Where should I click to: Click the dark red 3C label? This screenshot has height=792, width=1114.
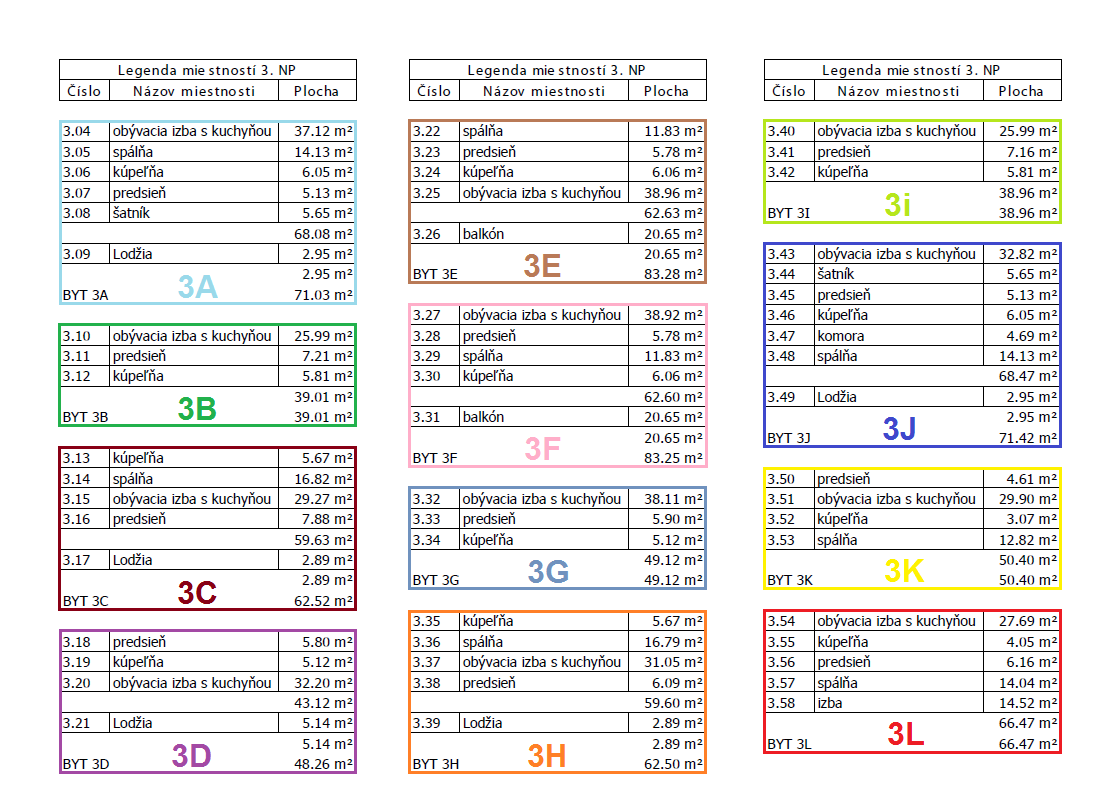(x=197, y=593)
